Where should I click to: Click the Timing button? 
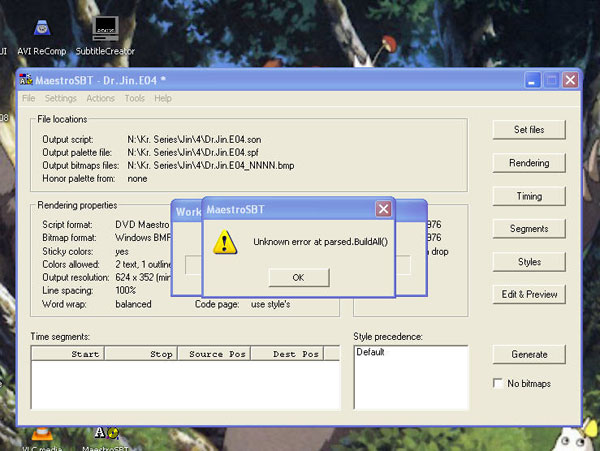point(529,196)
